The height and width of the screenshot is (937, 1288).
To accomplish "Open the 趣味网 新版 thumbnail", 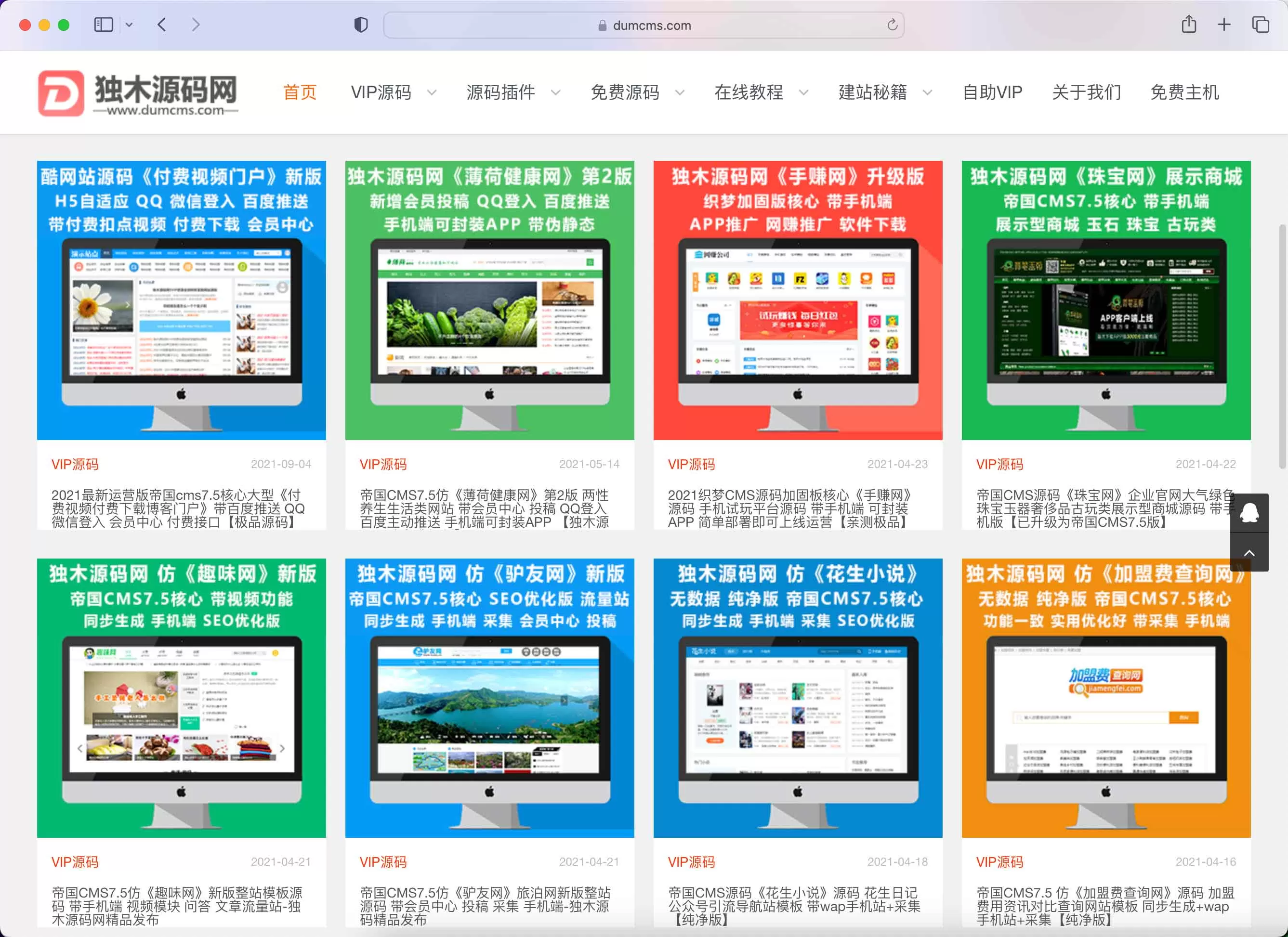I will tap(182, 698).
